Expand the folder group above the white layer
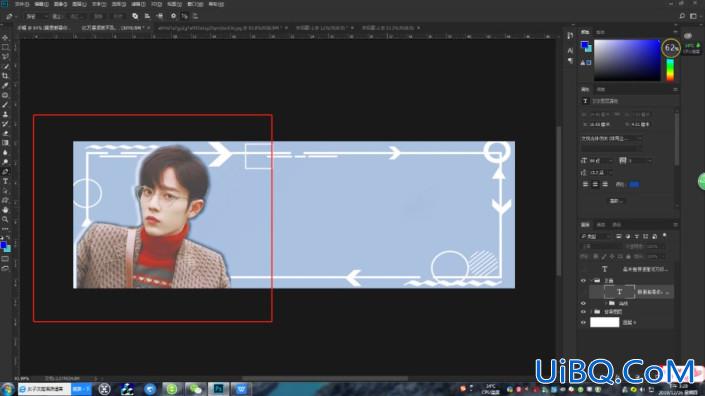The height and width of the screenshot is (396, 705). (x=591, y=312)
